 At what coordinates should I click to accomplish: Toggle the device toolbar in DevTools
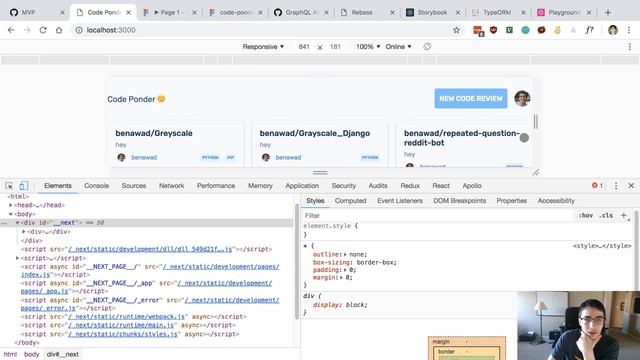pyautogui.click(x=24, y=186)
